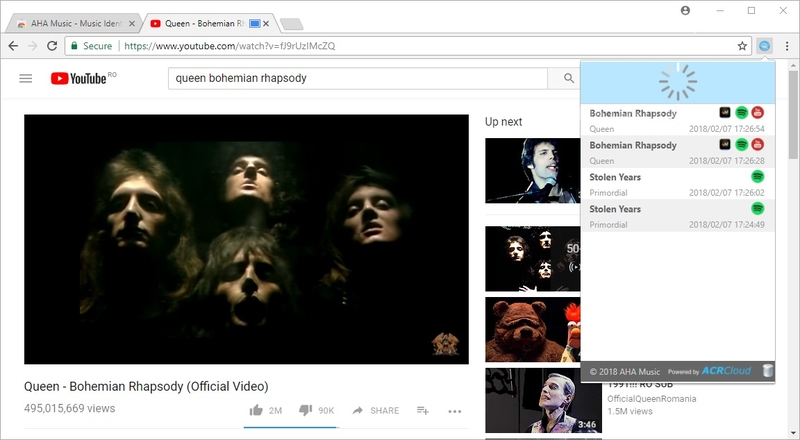Click the browser address bar URL
The image size is (800, 440).
[x=230, y=46]
